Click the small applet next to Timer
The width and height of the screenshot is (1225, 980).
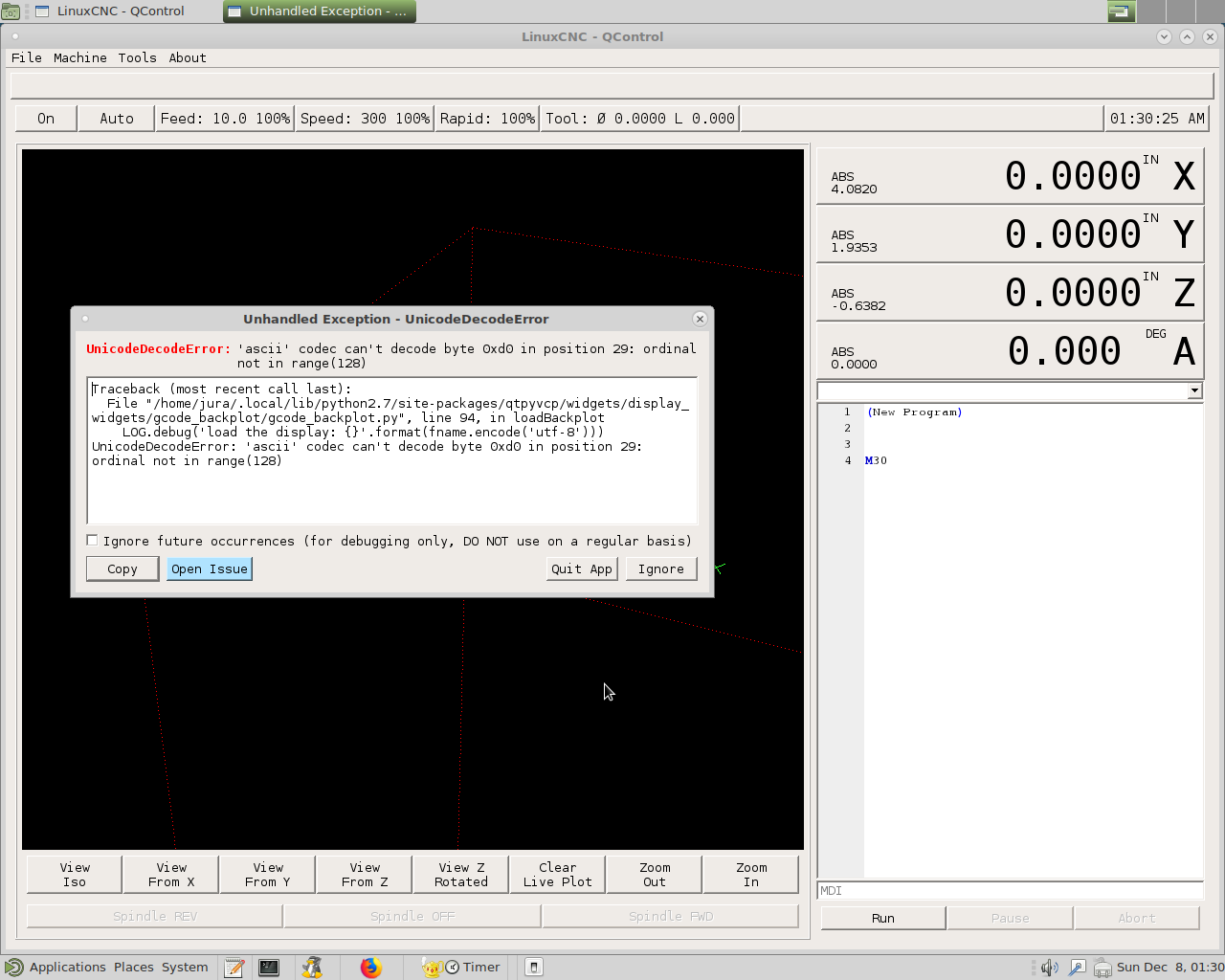point(534,968)
